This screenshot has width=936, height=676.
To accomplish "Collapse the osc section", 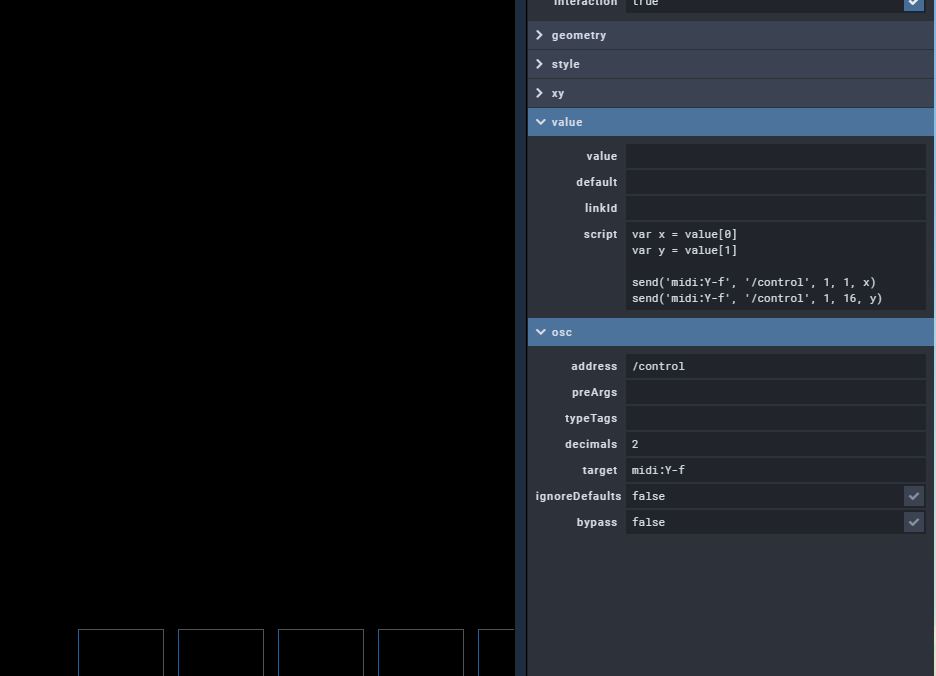I will tap(731, 332).
